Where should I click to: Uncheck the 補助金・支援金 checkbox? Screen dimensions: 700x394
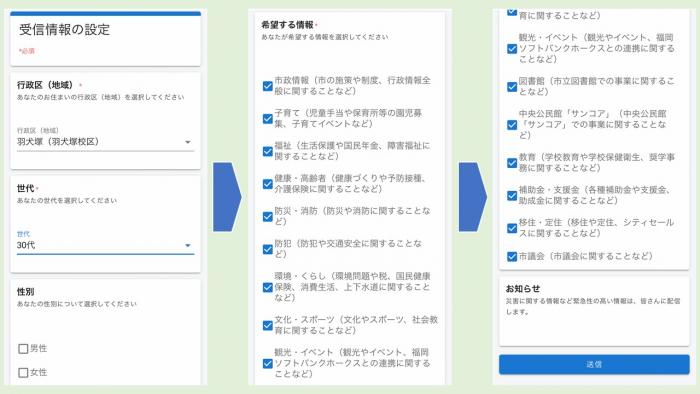(x=512, y=195)
